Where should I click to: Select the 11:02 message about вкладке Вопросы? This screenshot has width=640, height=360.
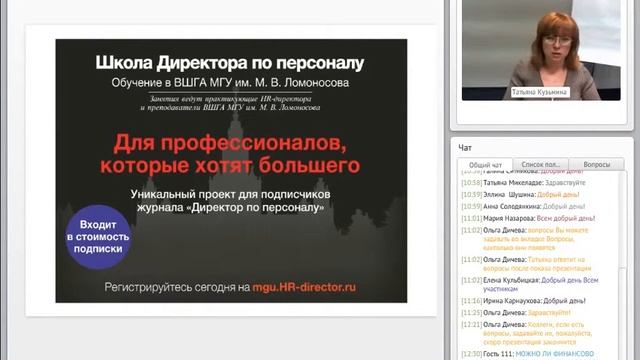point(525,239)
